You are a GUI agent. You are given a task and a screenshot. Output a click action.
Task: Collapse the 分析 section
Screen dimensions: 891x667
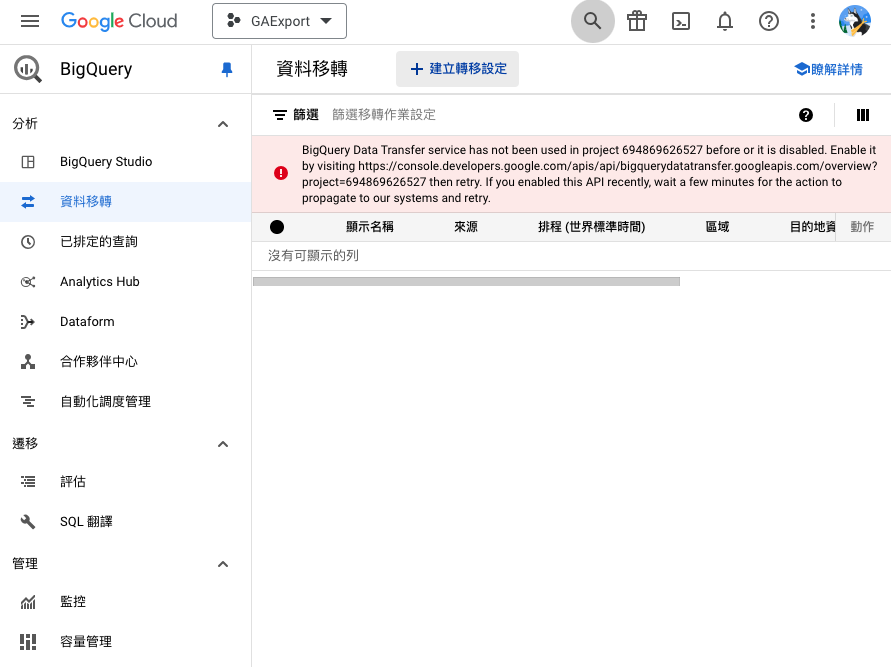click(223, 124)
